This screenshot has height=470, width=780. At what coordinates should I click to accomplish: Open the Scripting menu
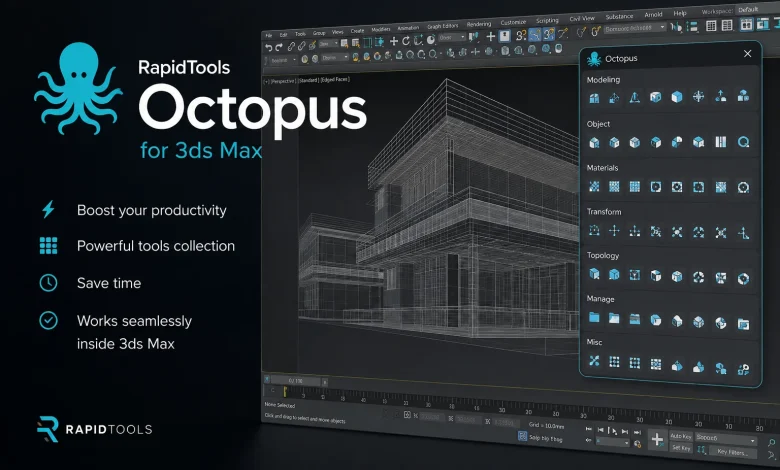click(x=547, y=20)
